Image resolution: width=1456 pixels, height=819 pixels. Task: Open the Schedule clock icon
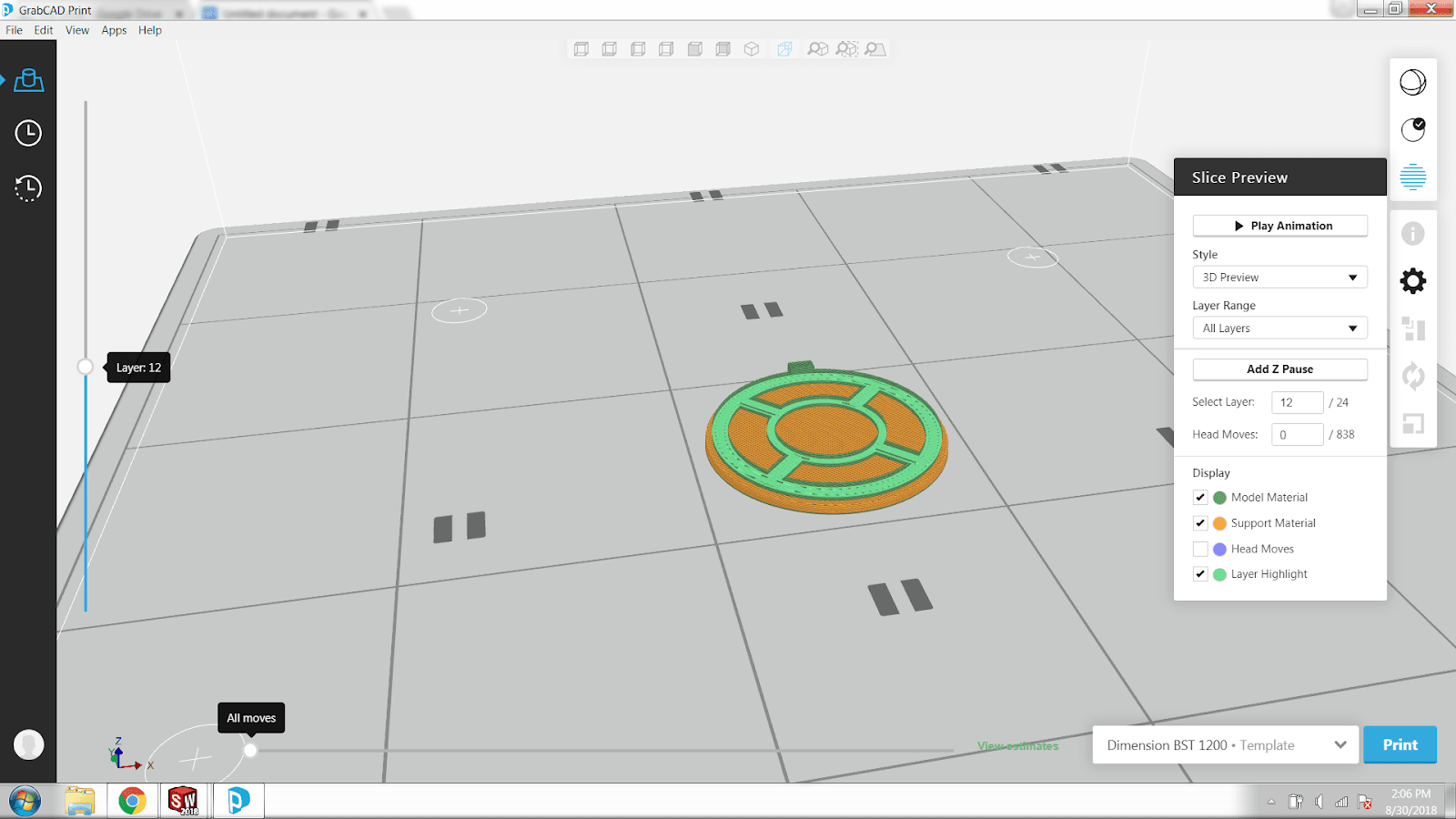point(28,133)
